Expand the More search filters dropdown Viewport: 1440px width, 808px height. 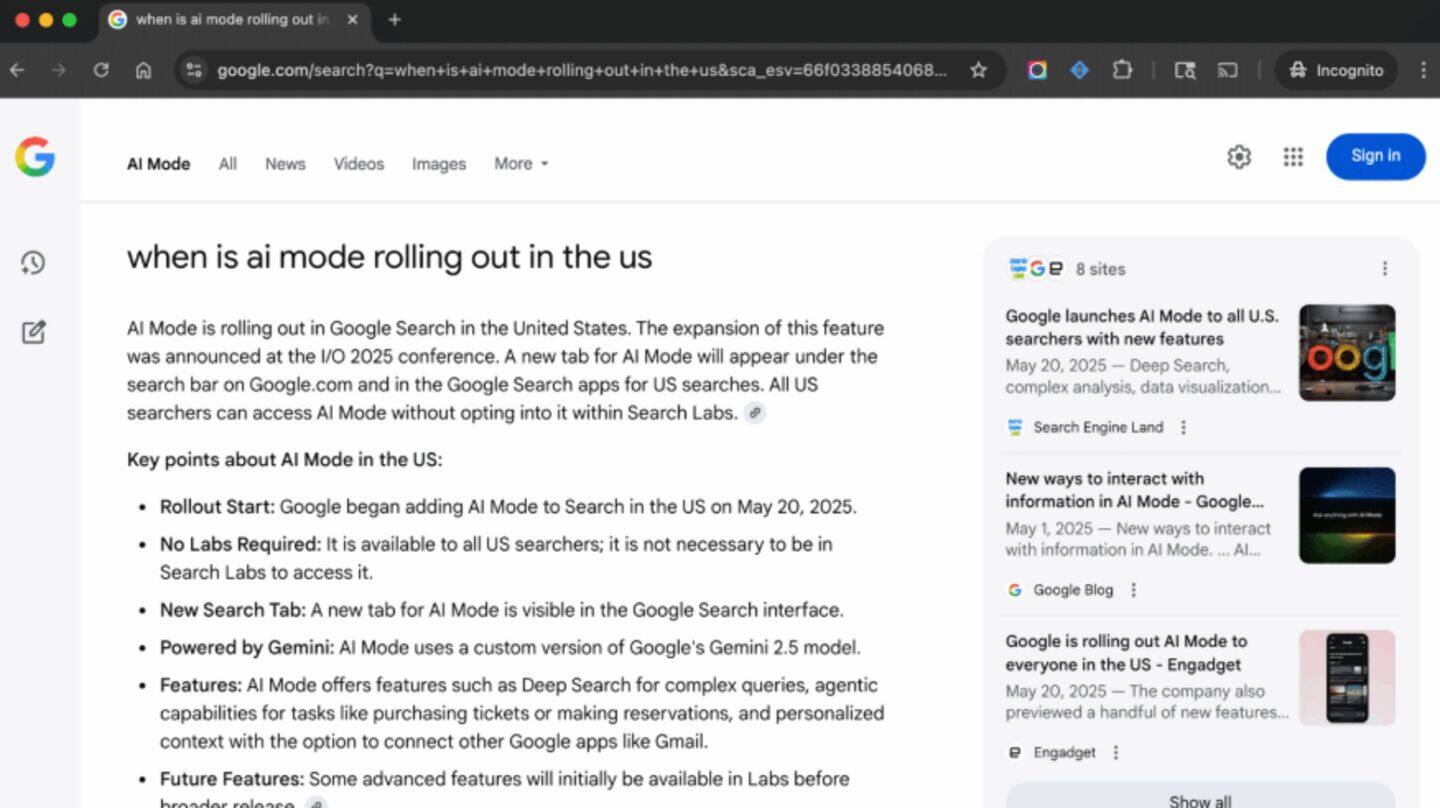521,164
